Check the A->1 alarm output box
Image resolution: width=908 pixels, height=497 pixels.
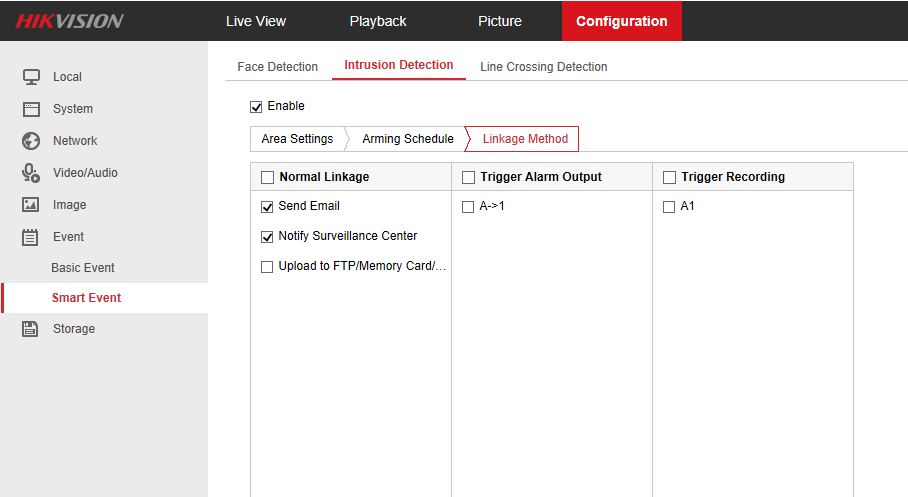pyautogui.click(x=468, y=207)
